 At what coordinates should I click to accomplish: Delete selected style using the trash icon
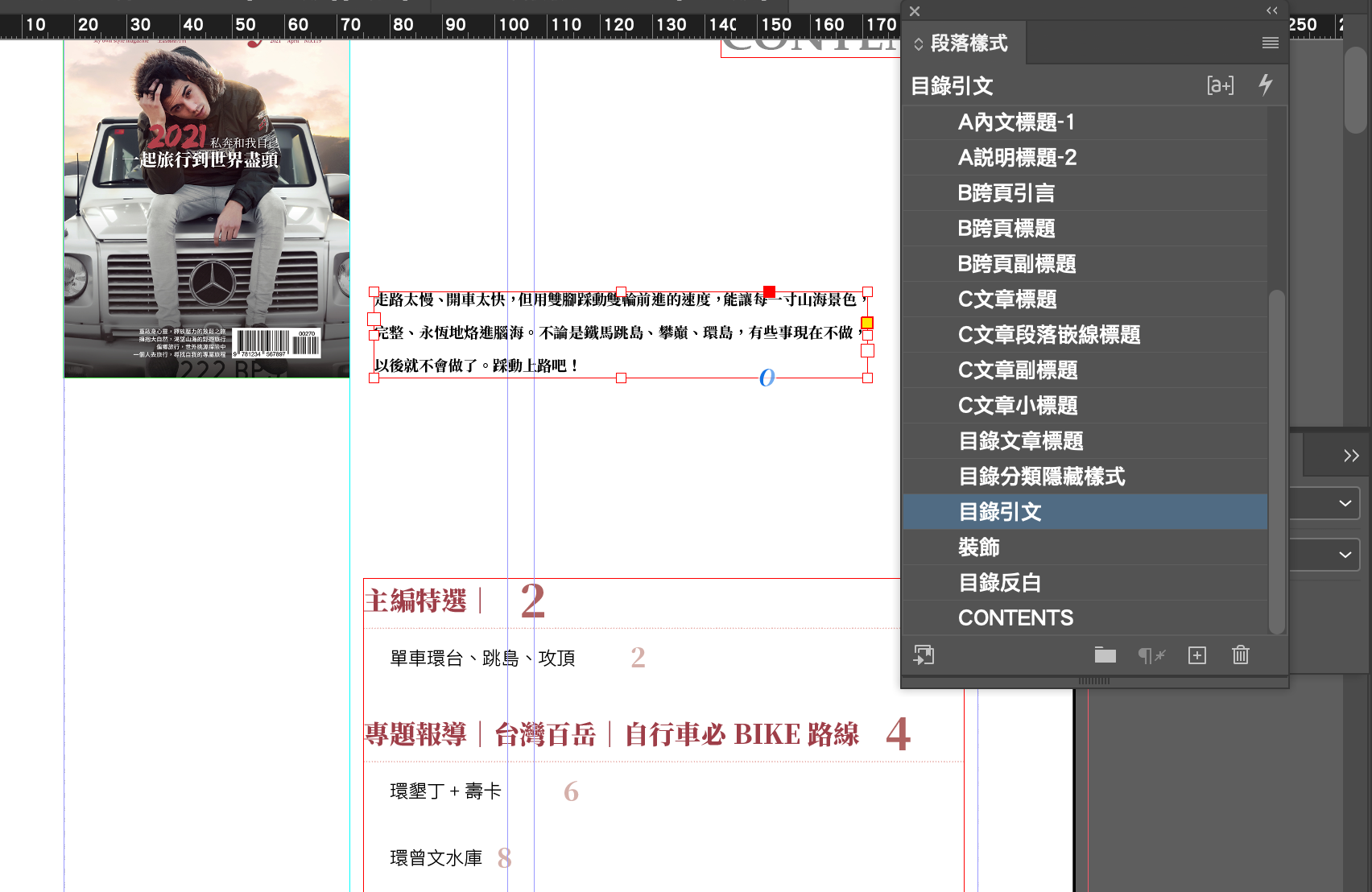click(1240, 655)
